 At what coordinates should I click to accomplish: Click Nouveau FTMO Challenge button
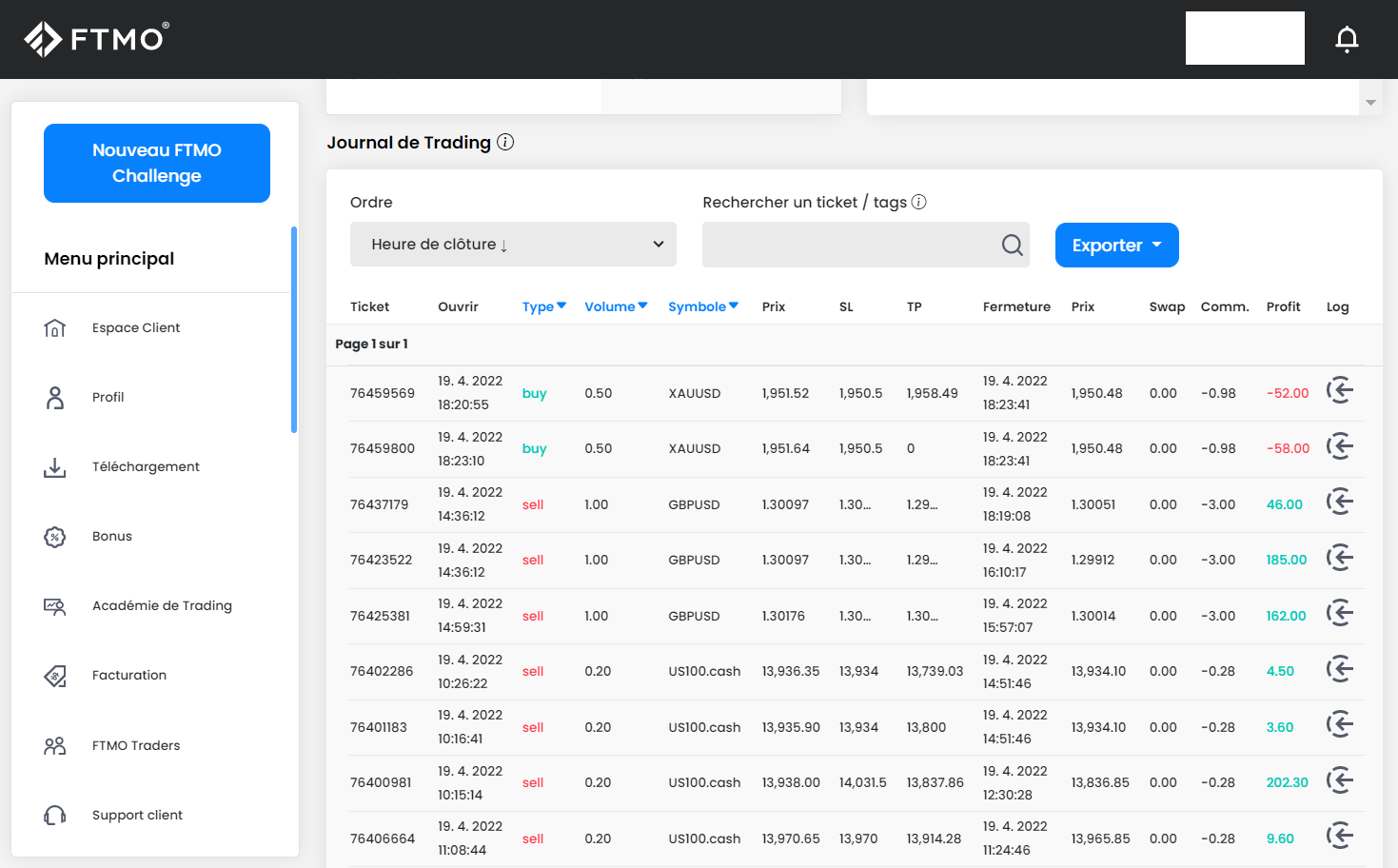point(157,163)
